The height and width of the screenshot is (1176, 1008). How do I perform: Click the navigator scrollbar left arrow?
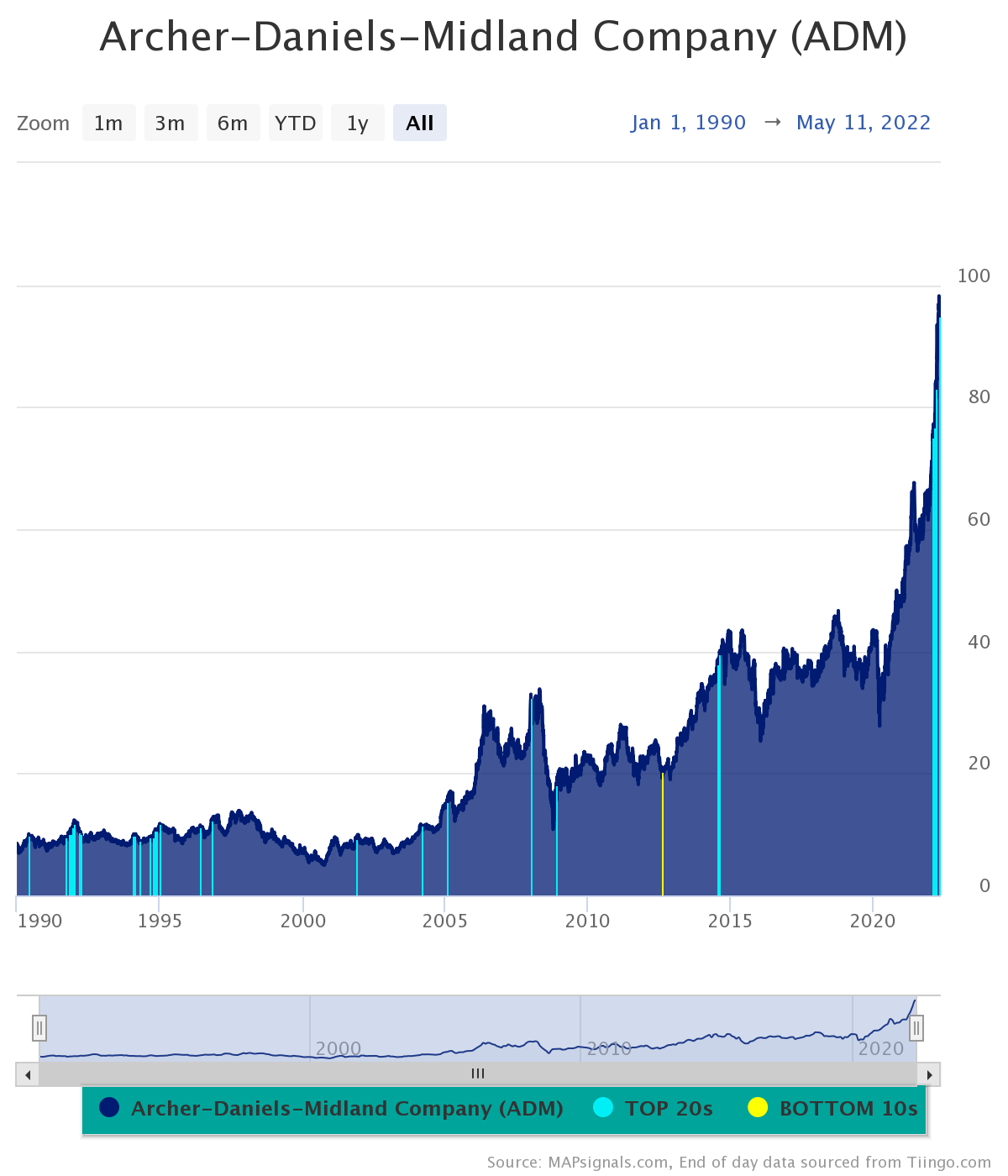pyautogui.click(x=28, y=1074)
